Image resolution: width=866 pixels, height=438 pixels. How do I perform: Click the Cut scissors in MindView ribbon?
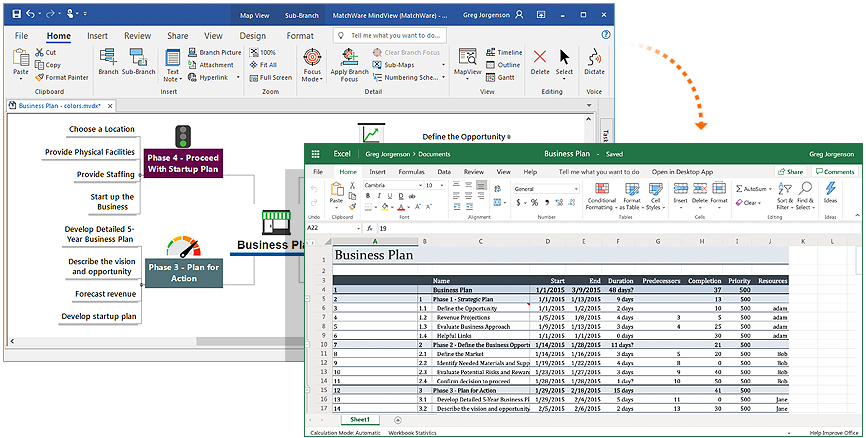[x=39, y=52]
